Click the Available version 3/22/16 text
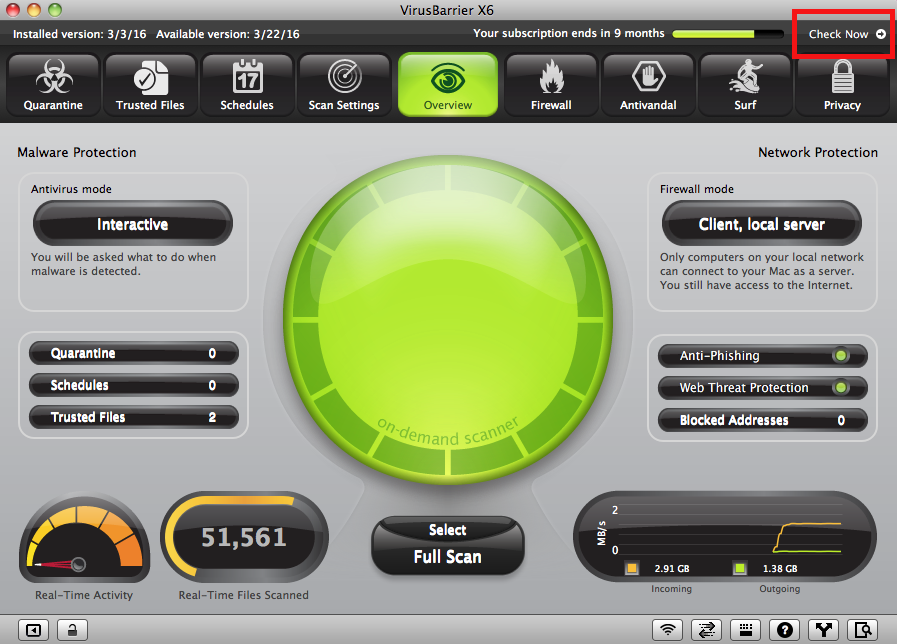The height and width of the screenshot is (644, 897). tap(228, 34)
